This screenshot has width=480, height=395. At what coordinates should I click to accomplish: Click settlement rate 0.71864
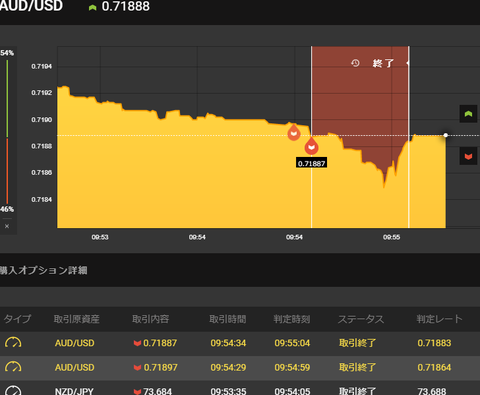tap(434, 367)
